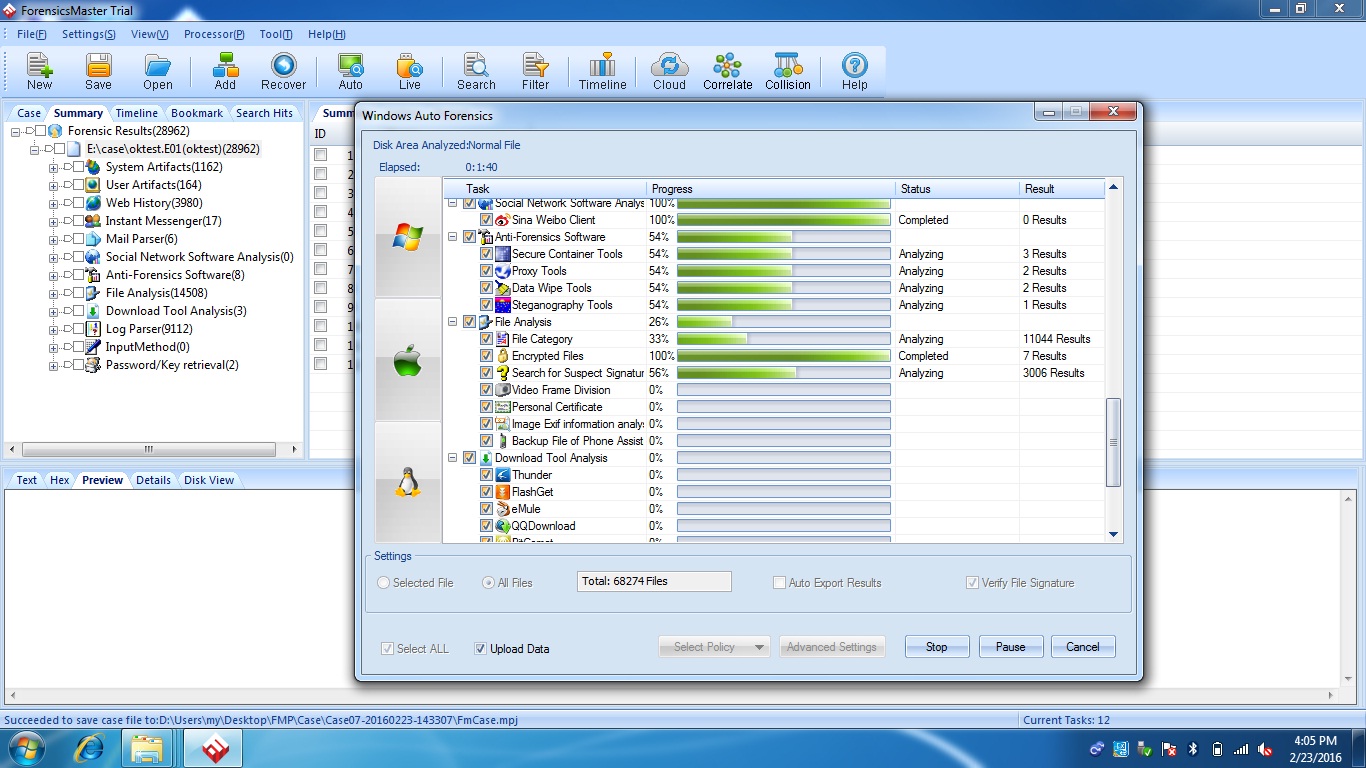Click the Thunder task icon
Screen dimensions: 1366x768
pos(503,475)
